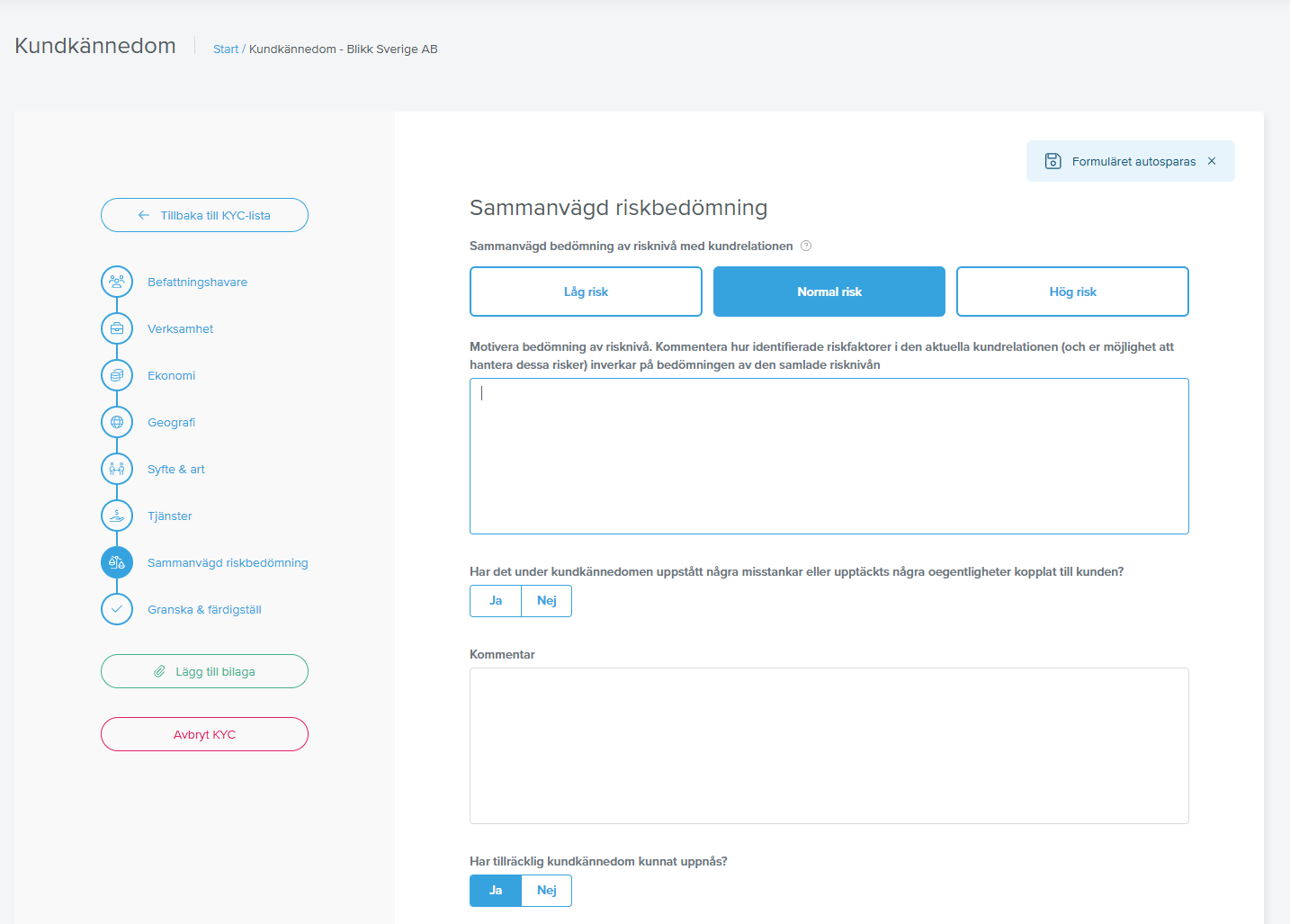Click breadcrumb text Kundkännedom - Blikk Sverige AB
Viewport: 1290px width, 924px height.
pos(344,49)
